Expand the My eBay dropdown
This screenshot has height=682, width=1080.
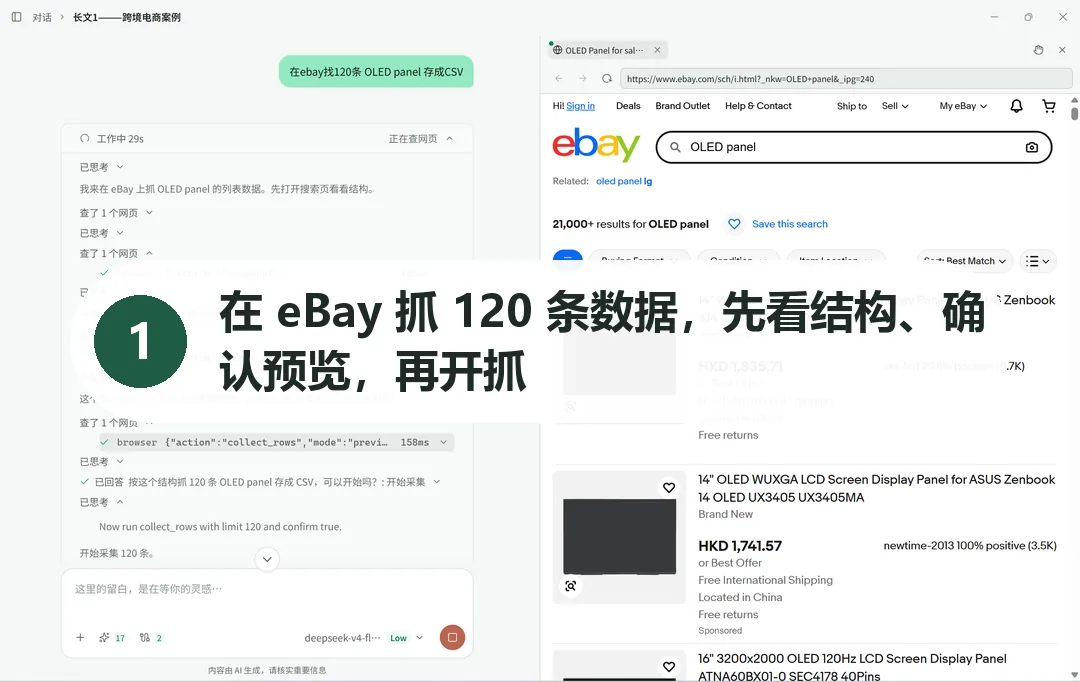pyautogui.click(x=964, y=106)
